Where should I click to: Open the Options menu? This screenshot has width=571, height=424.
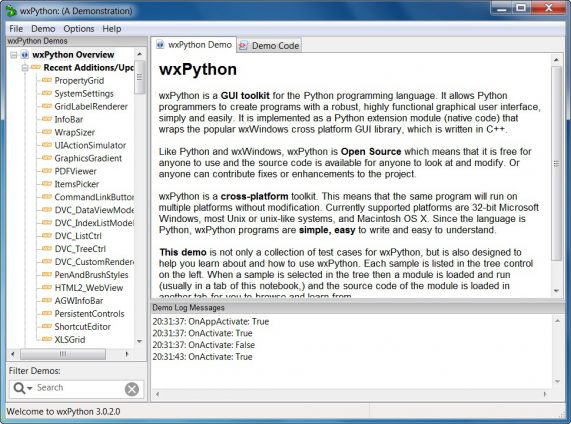pyautogui.click(x=79, y=29)
